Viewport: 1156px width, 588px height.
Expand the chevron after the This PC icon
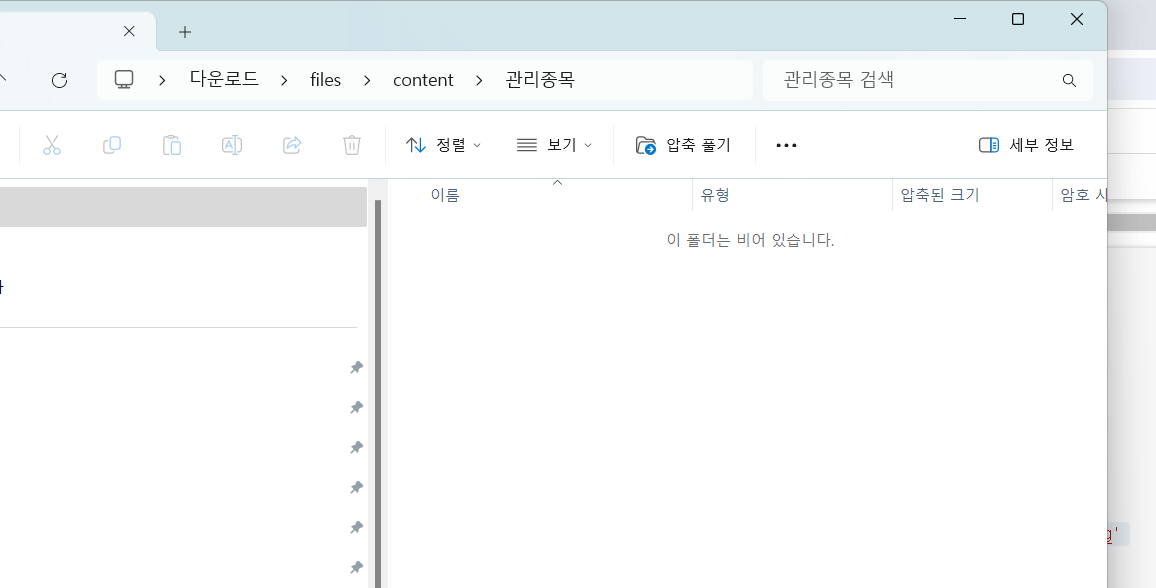(x=162, y=80)
